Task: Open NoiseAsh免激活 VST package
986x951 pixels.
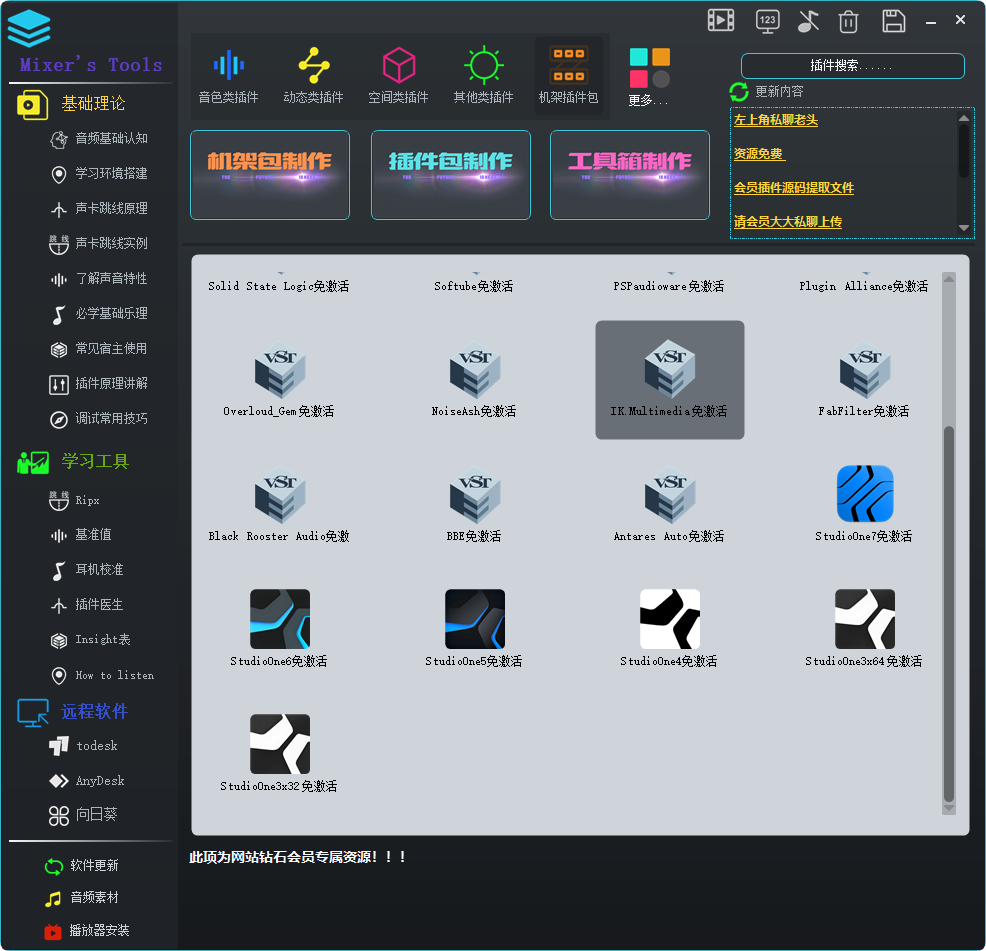Action: tap(474, 379)
